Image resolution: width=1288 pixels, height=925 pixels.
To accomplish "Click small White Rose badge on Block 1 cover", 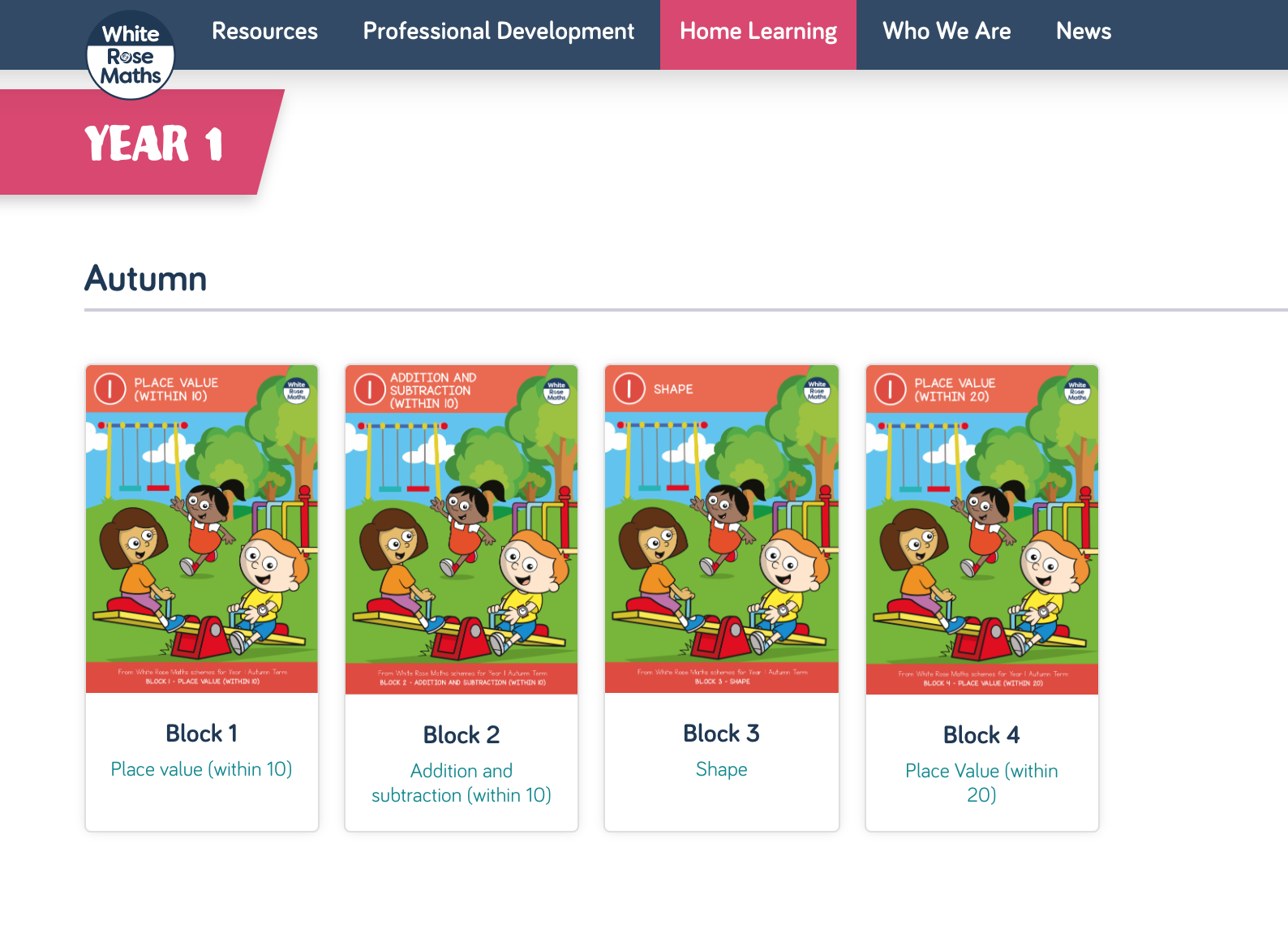I will click(297, 391).
